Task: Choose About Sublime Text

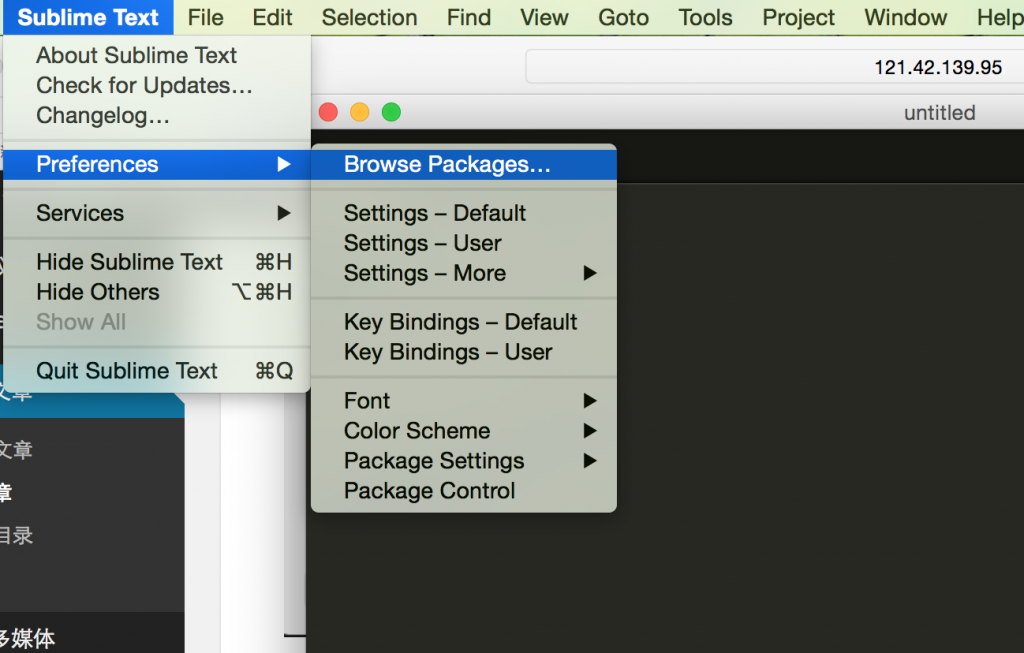Action: click(157, 56)
